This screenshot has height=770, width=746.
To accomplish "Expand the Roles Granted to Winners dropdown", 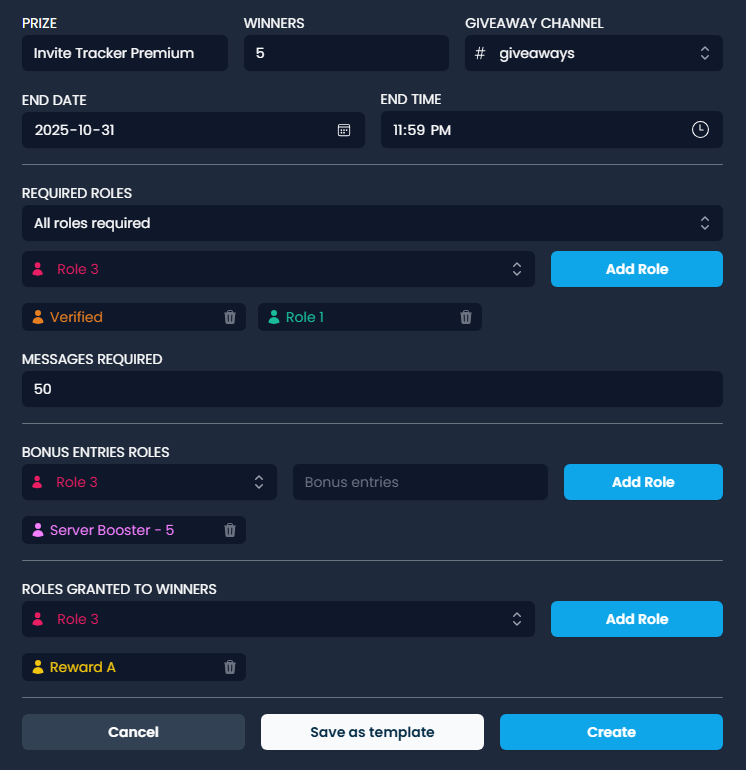I will (278, 619).
